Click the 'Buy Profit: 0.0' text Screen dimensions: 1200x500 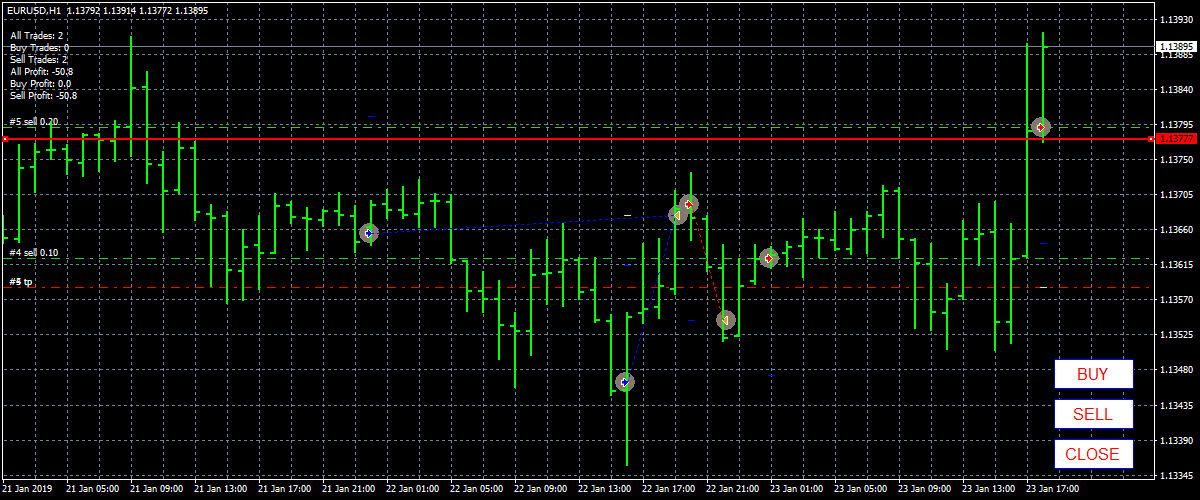tap(41, 84)
